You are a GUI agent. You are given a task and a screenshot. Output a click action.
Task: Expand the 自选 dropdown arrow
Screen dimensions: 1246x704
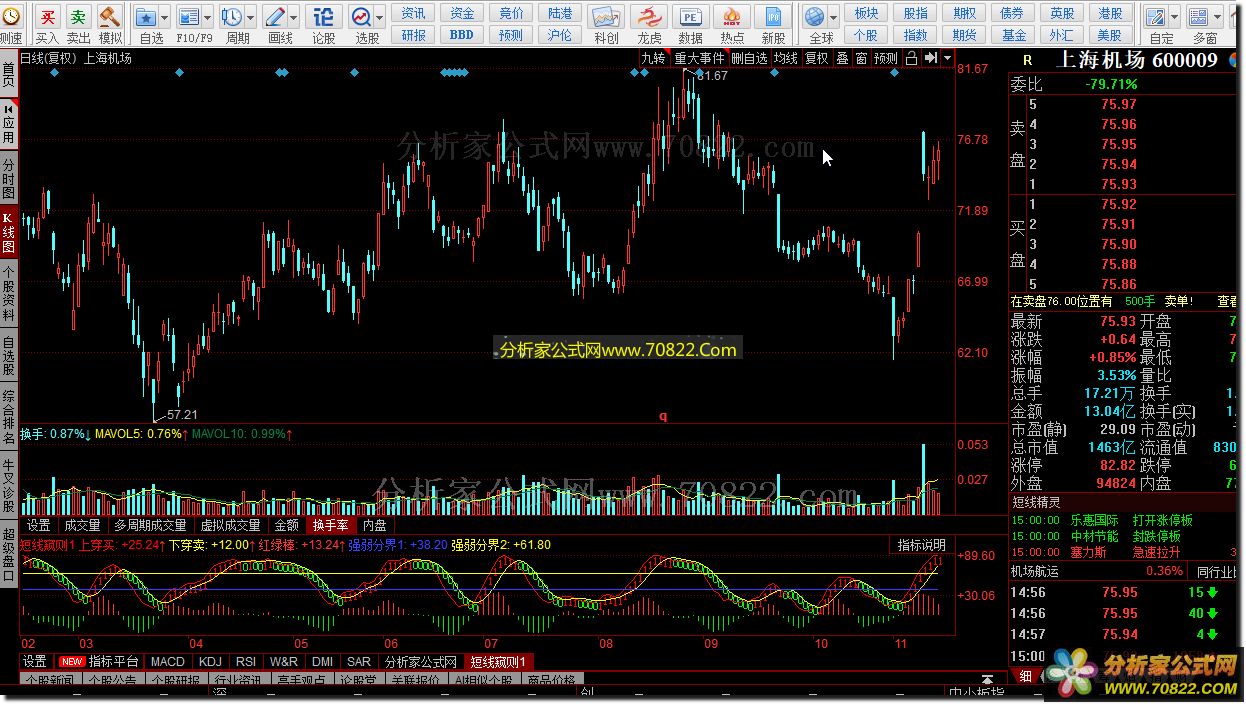[165, 18]
